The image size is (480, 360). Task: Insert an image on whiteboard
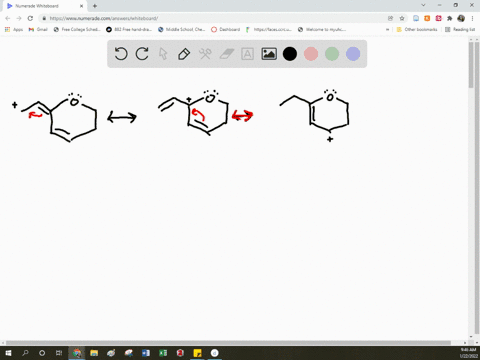point(269,54)
